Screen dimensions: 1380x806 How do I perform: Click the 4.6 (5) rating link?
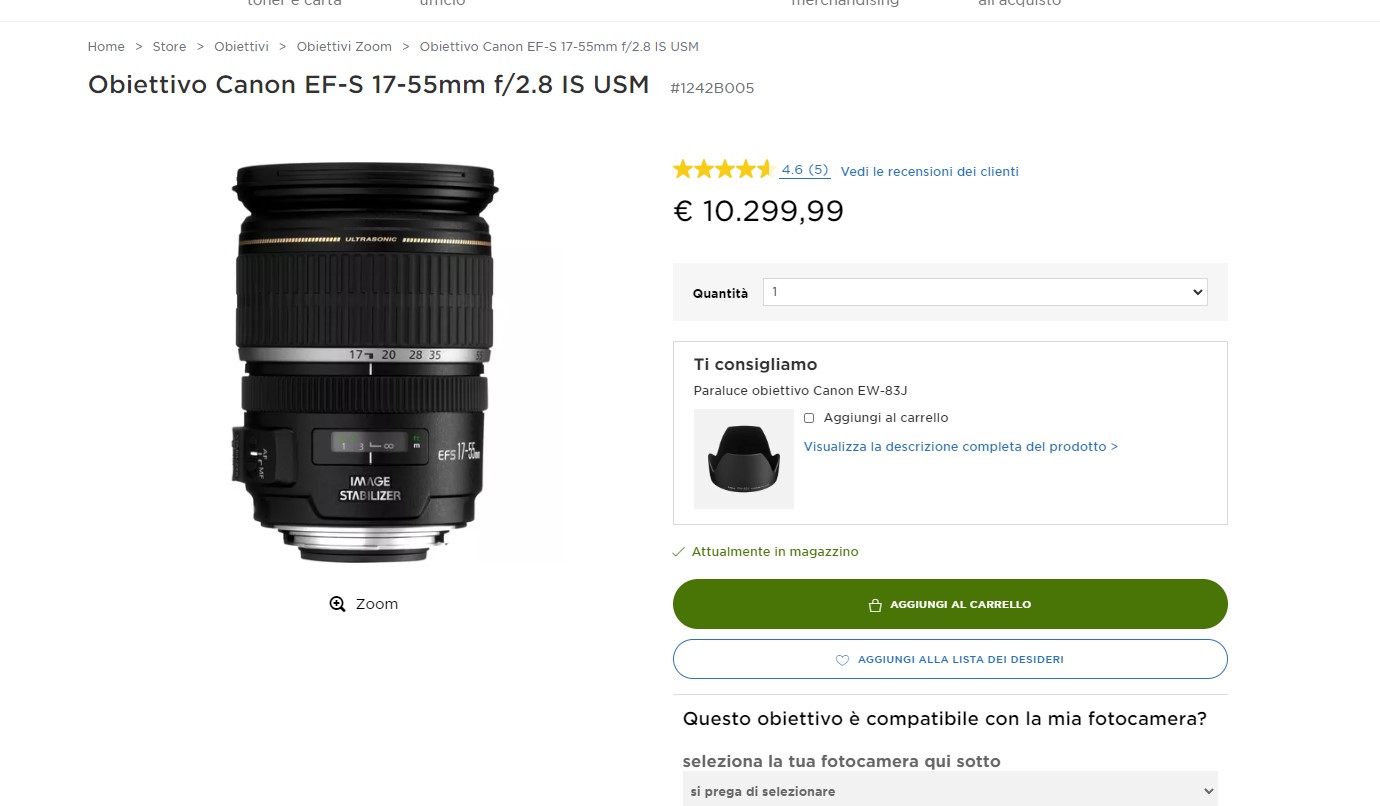pos(805,170)
